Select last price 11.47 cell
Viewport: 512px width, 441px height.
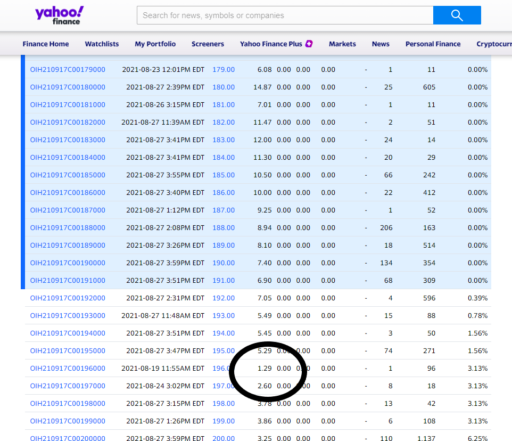(263, 122)
